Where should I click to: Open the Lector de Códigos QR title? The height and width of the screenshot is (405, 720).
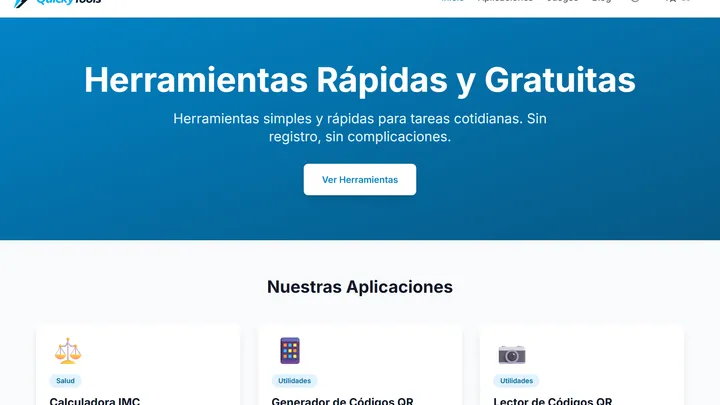(x=552, y=401)
